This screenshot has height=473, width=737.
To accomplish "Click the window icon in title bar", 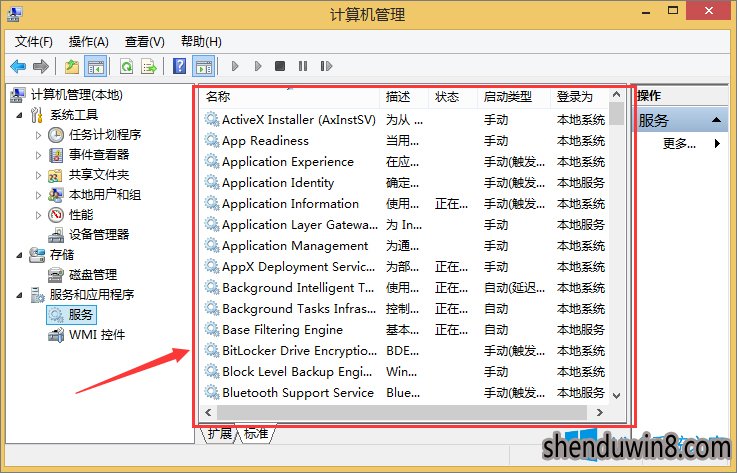I will (14, 14).
